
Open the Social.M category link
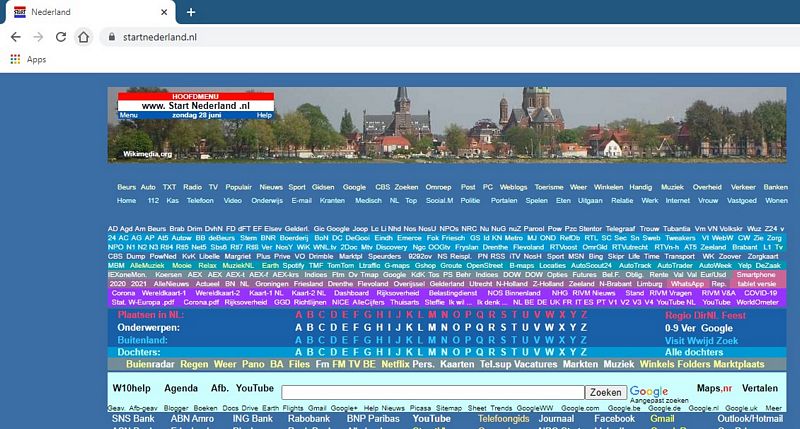pyautogui.click(x=439, y=200)
